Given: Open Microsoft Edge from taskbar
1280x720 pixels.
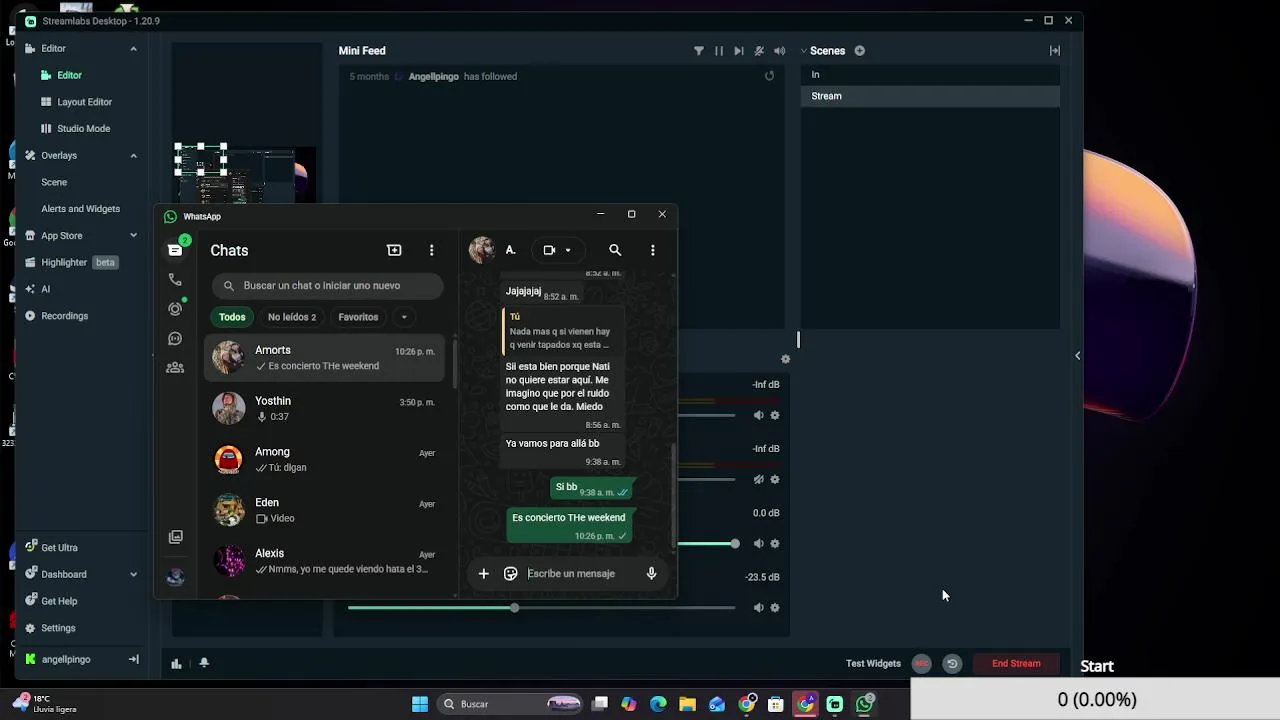Looking at the screenshot, I should 658,704.
